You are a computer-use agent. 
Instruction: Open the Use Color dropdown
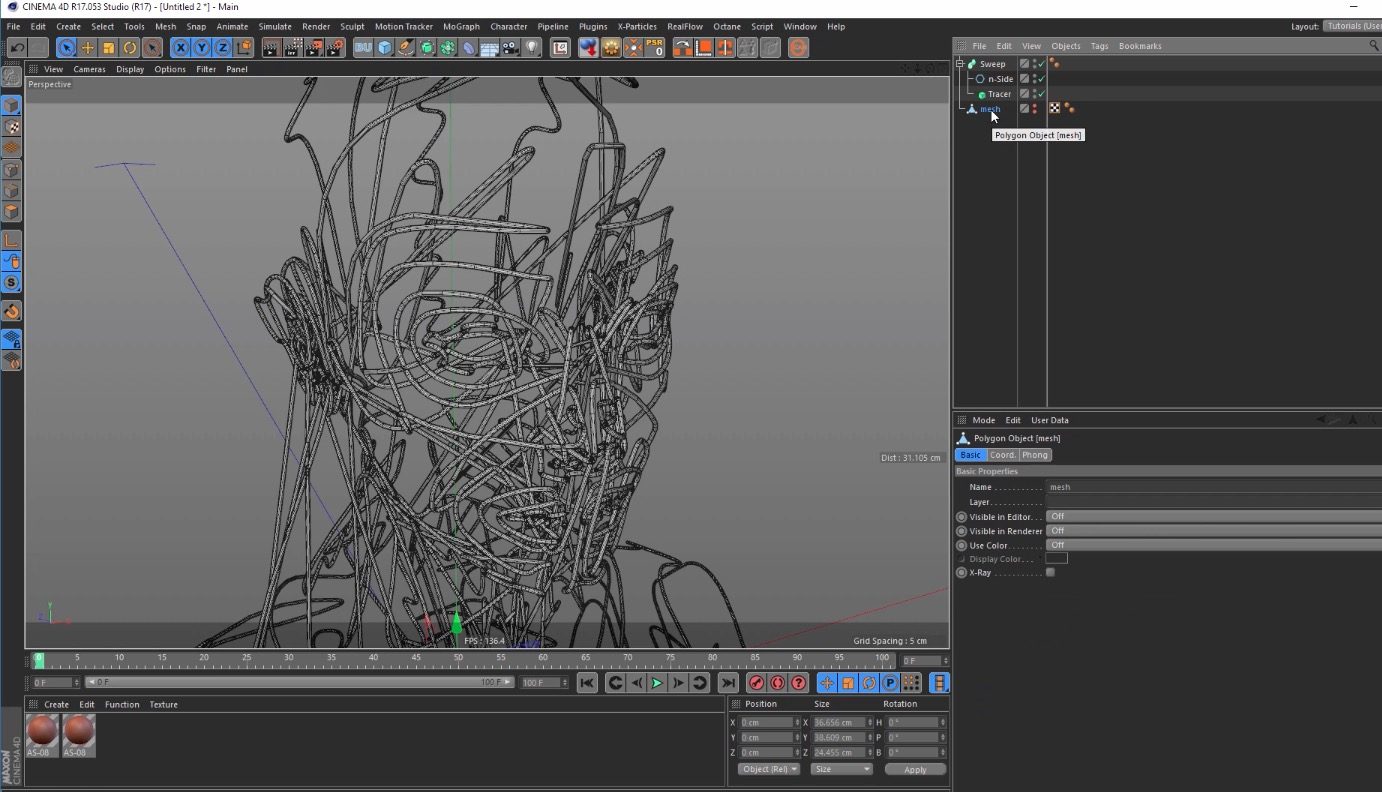pos(1214,545)
